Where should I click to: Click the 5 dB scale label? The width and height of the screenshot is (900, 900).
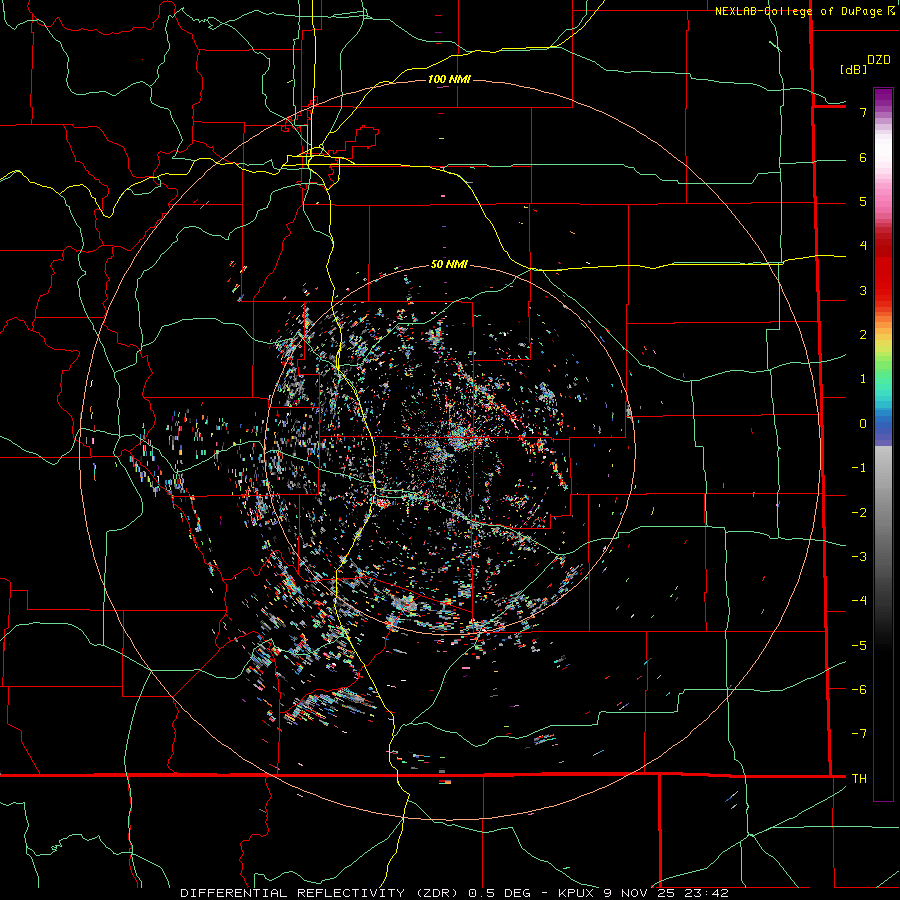coord(863,201)
